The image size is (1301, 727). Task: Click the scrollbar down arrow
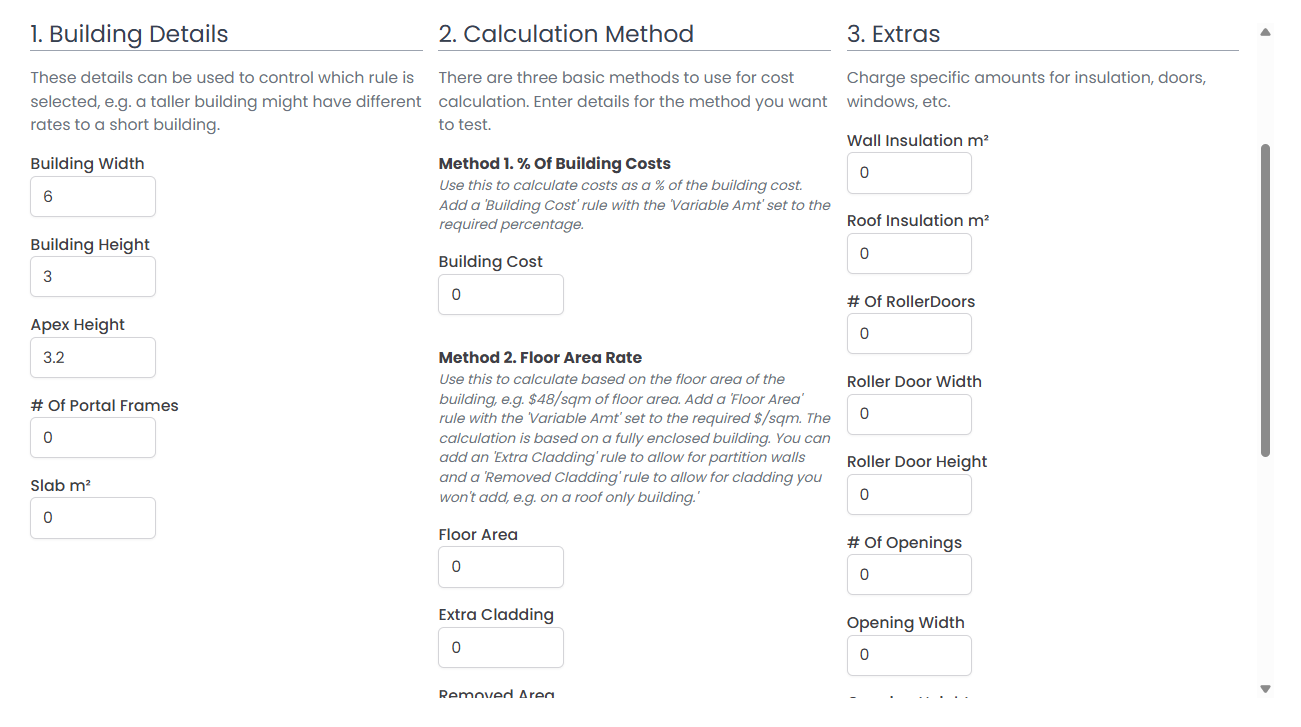coord(1265,688)
